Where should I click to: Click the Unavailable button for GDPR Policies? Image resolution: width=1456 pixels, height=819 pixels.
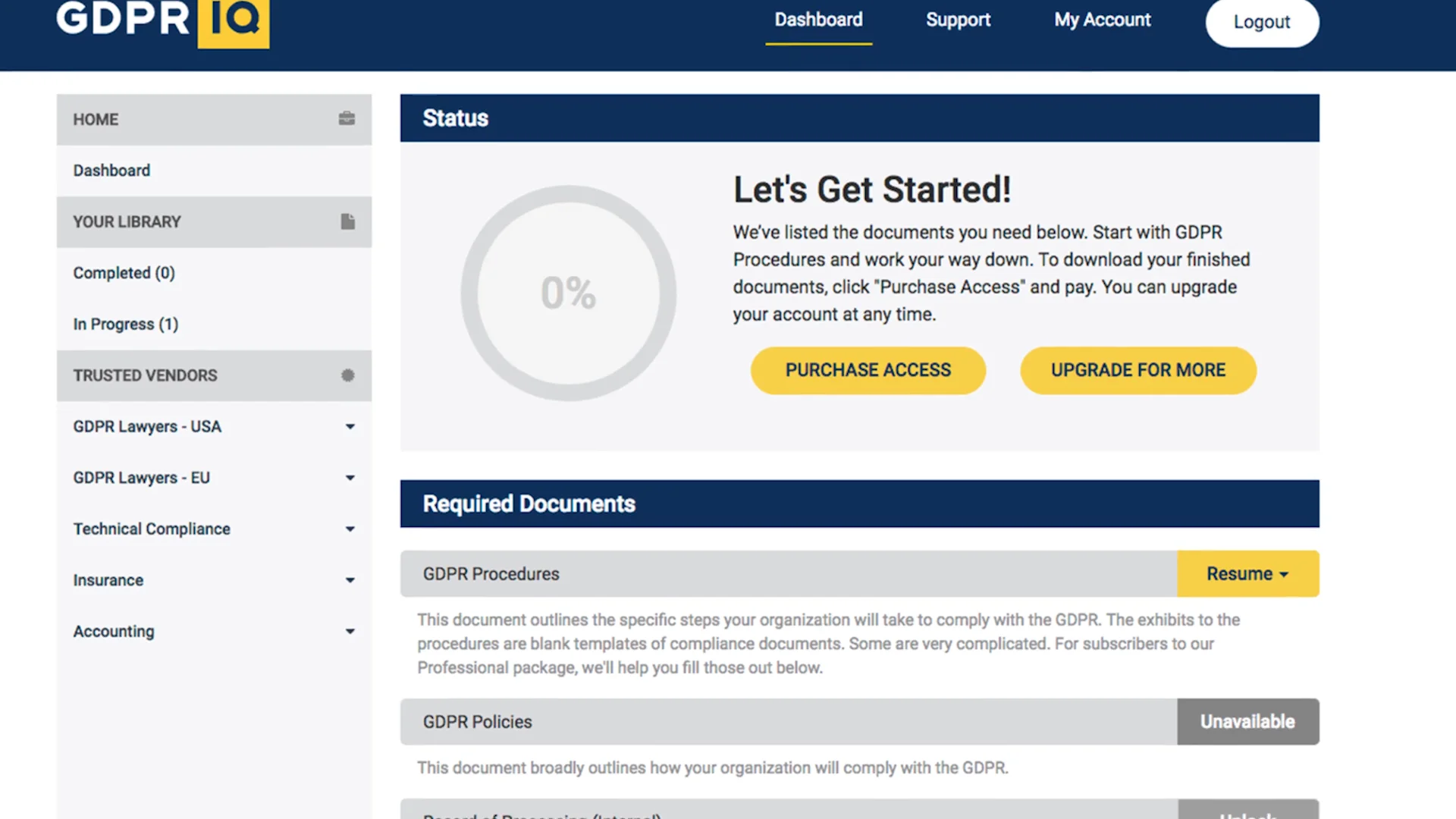coord(1247,721)
